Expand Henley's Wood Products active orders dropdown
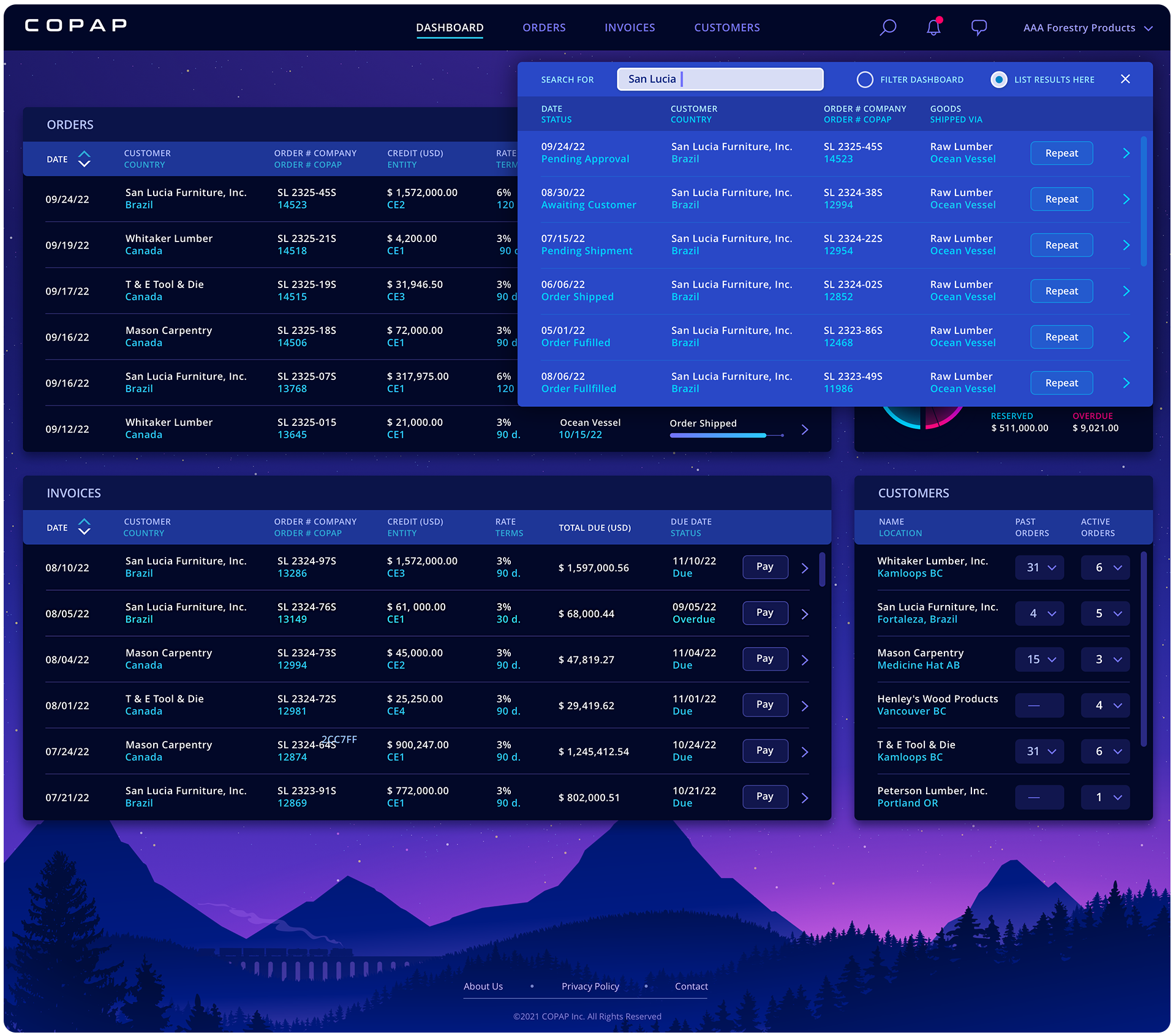Viewport: 1176px width, 1035px height. (x=1106, y=705)
